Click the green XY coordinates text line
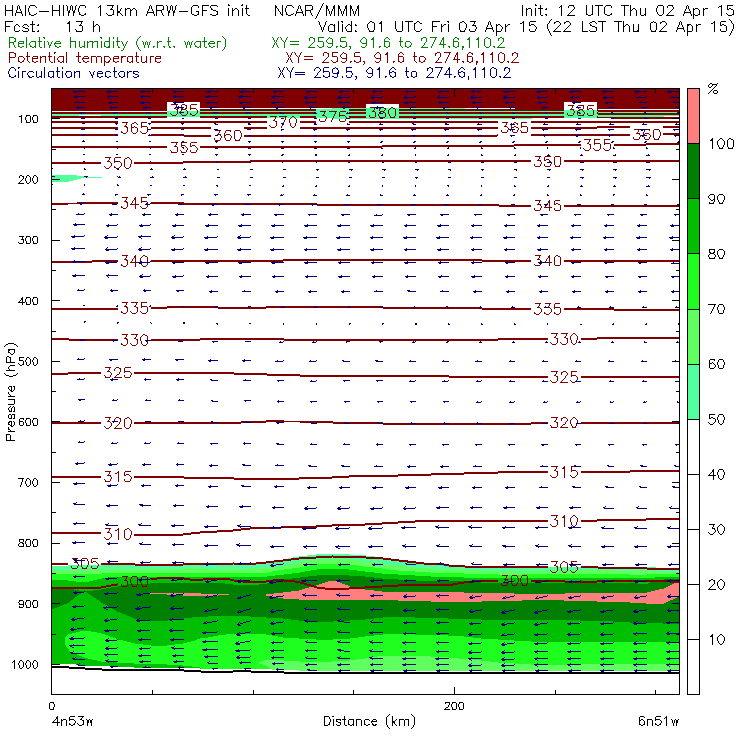The image size is (740, 740). coord(388,43)
